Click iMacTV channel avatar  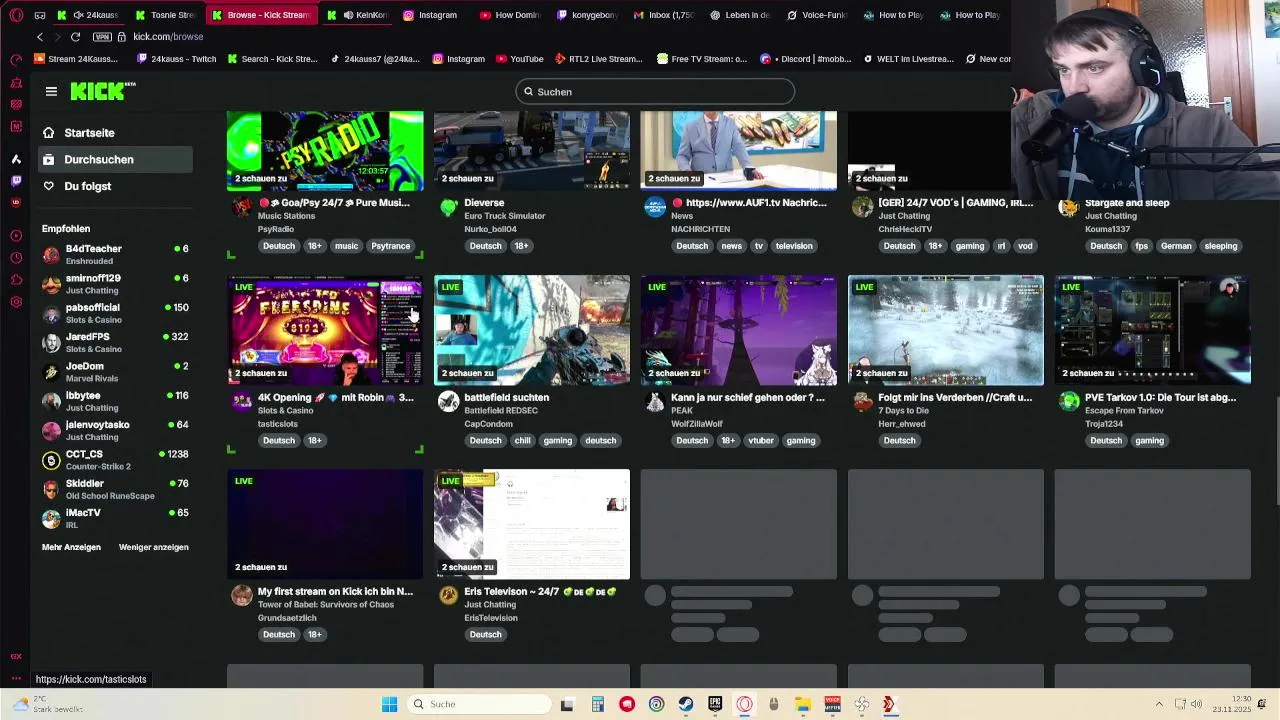[51, 518]
